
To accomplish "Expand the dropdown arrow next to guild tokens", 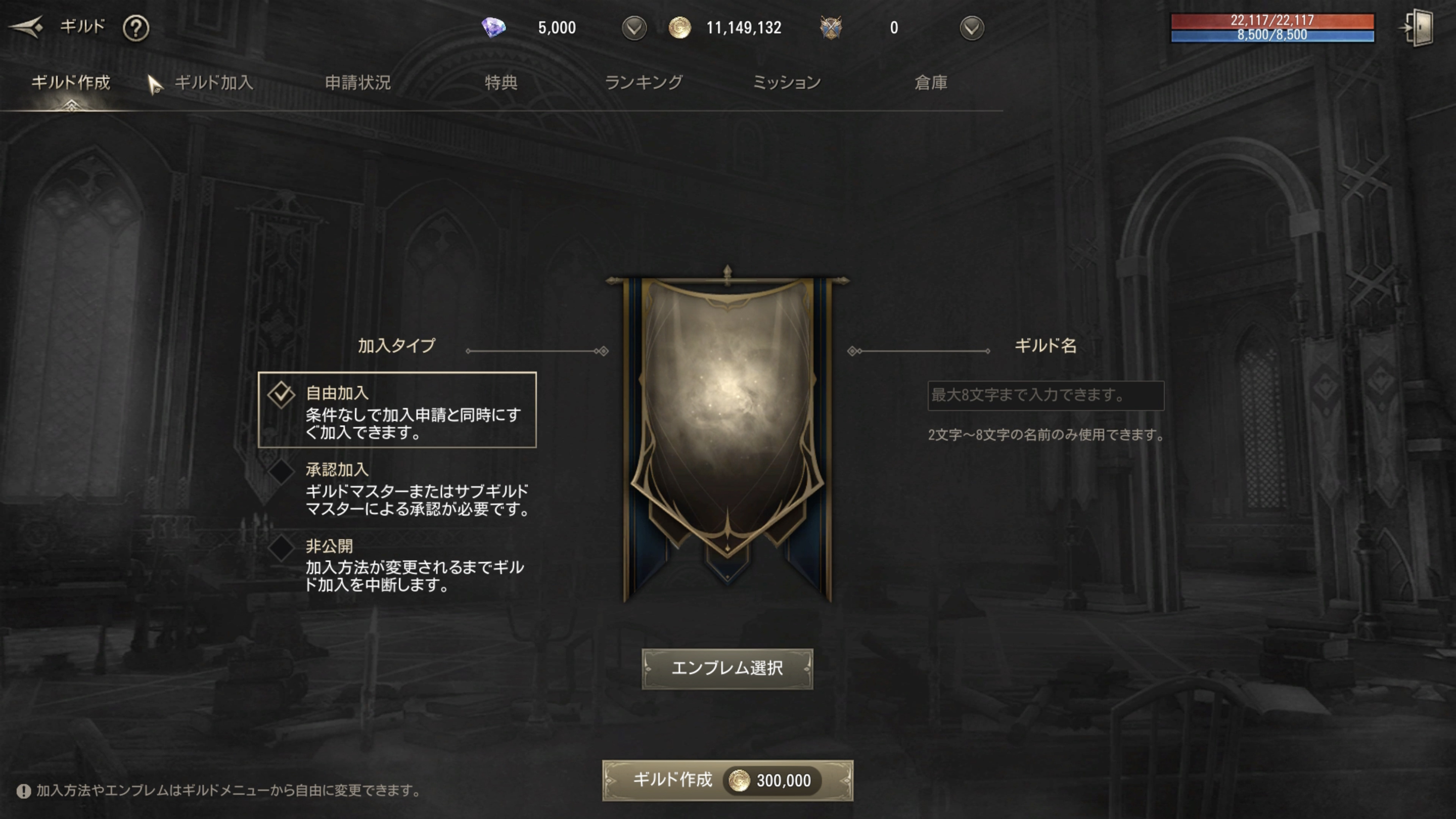I will [971, 28].
